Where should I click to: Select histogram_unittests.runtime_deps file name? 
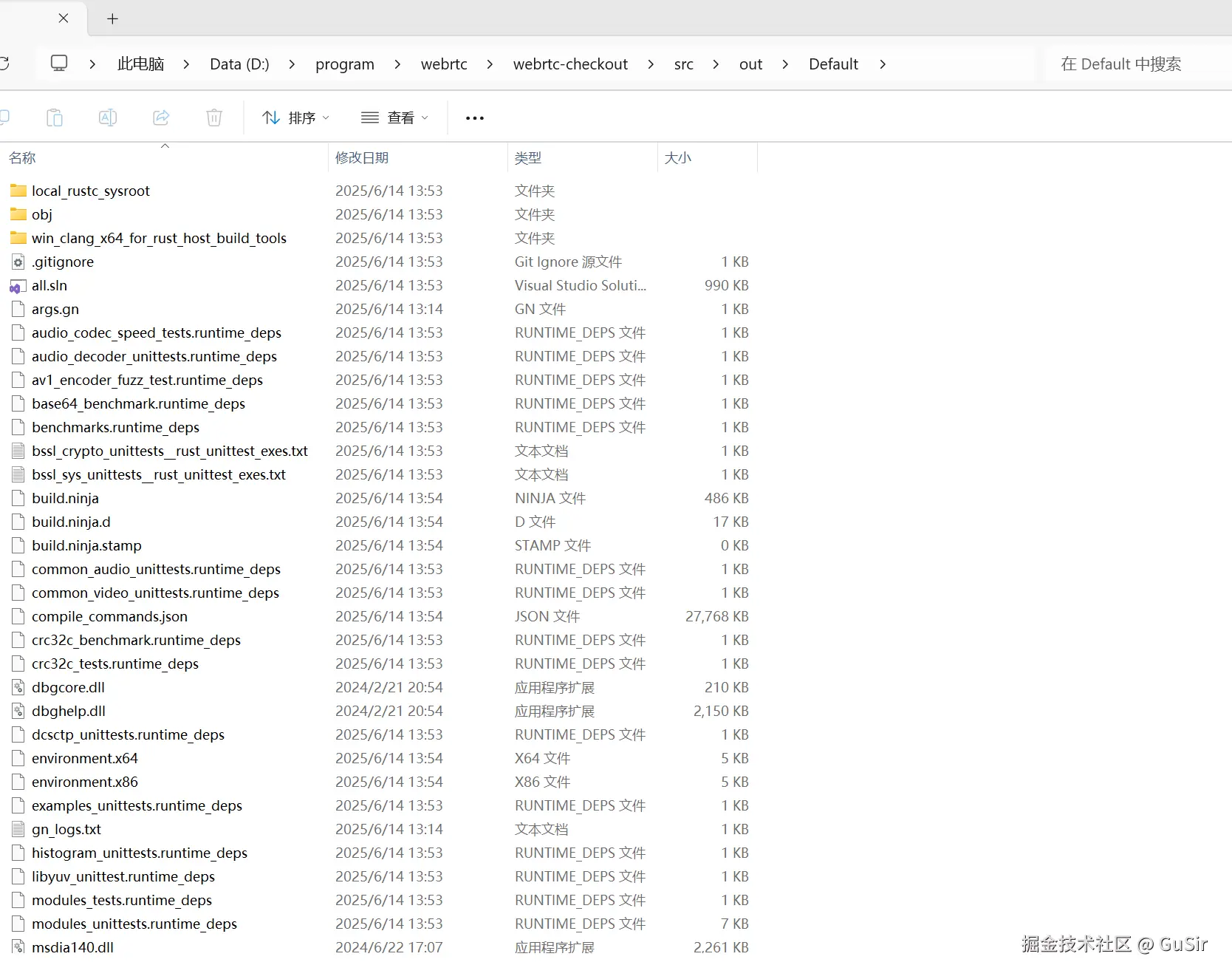point(140,853)
